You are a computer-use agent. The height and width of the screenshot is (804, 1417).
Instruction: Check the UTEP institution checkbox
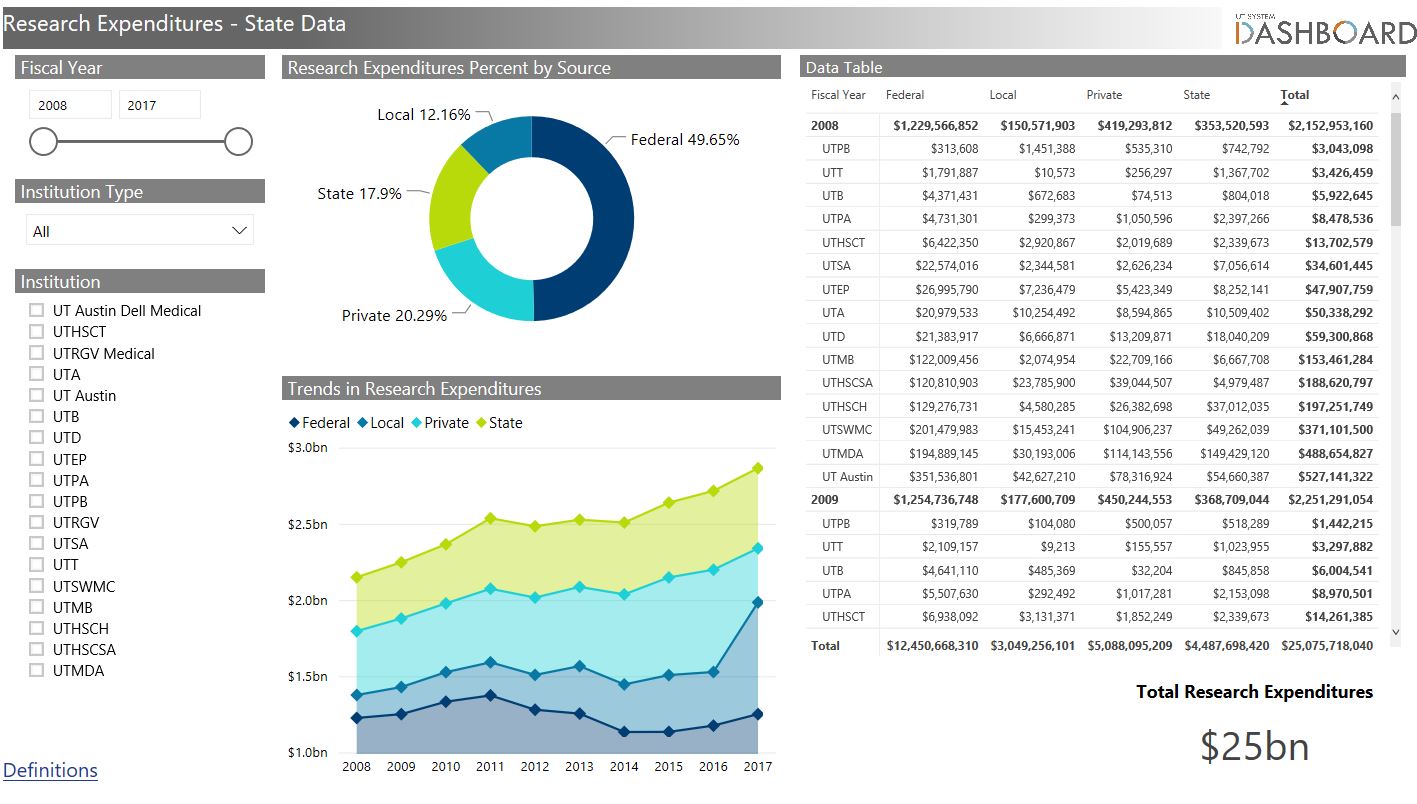(x=36, y=459)
